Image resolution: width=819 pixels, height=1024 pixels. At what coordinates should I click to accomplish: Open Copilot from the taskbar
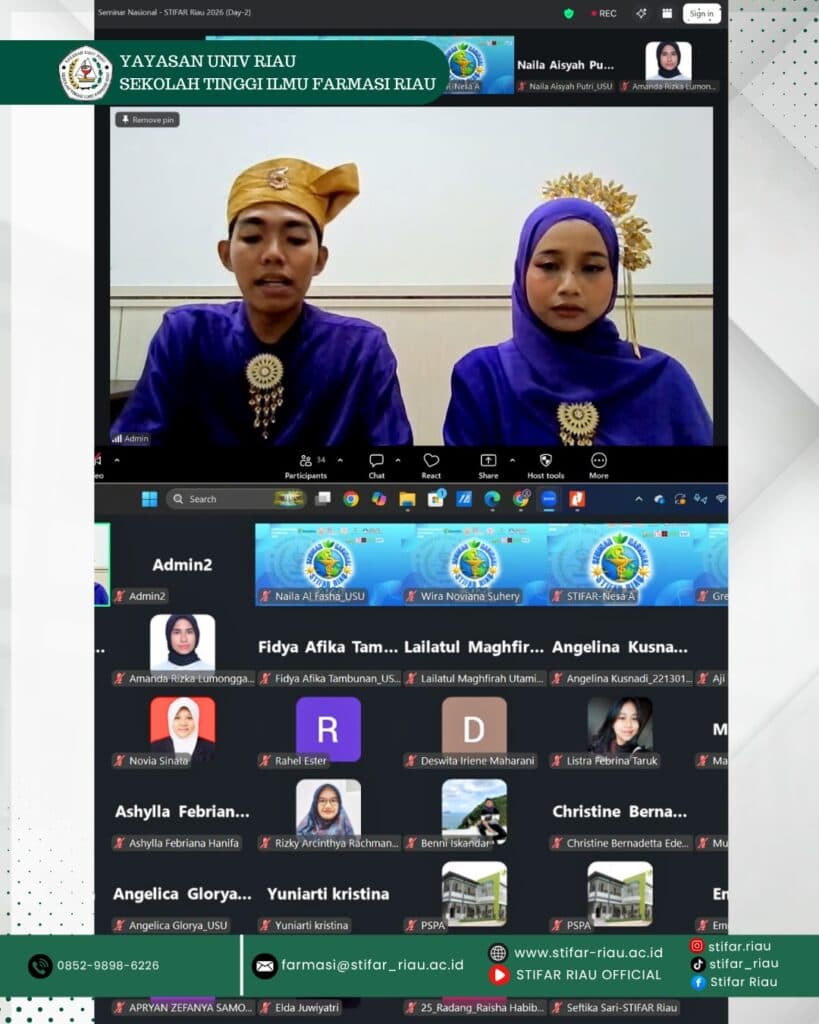(379, 499)
